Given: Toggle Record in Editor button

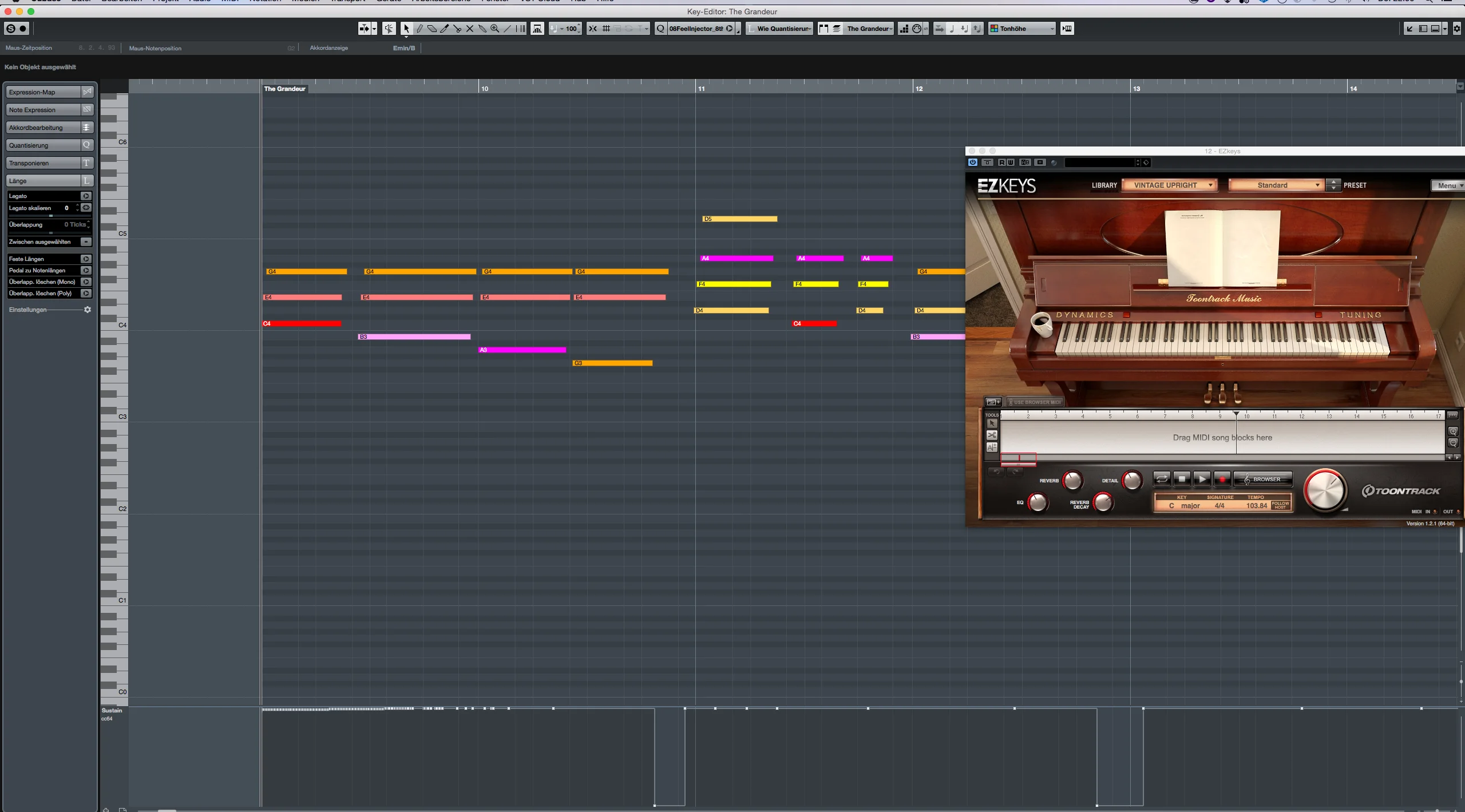Looking at the screenshot, I should click(23, 29).
